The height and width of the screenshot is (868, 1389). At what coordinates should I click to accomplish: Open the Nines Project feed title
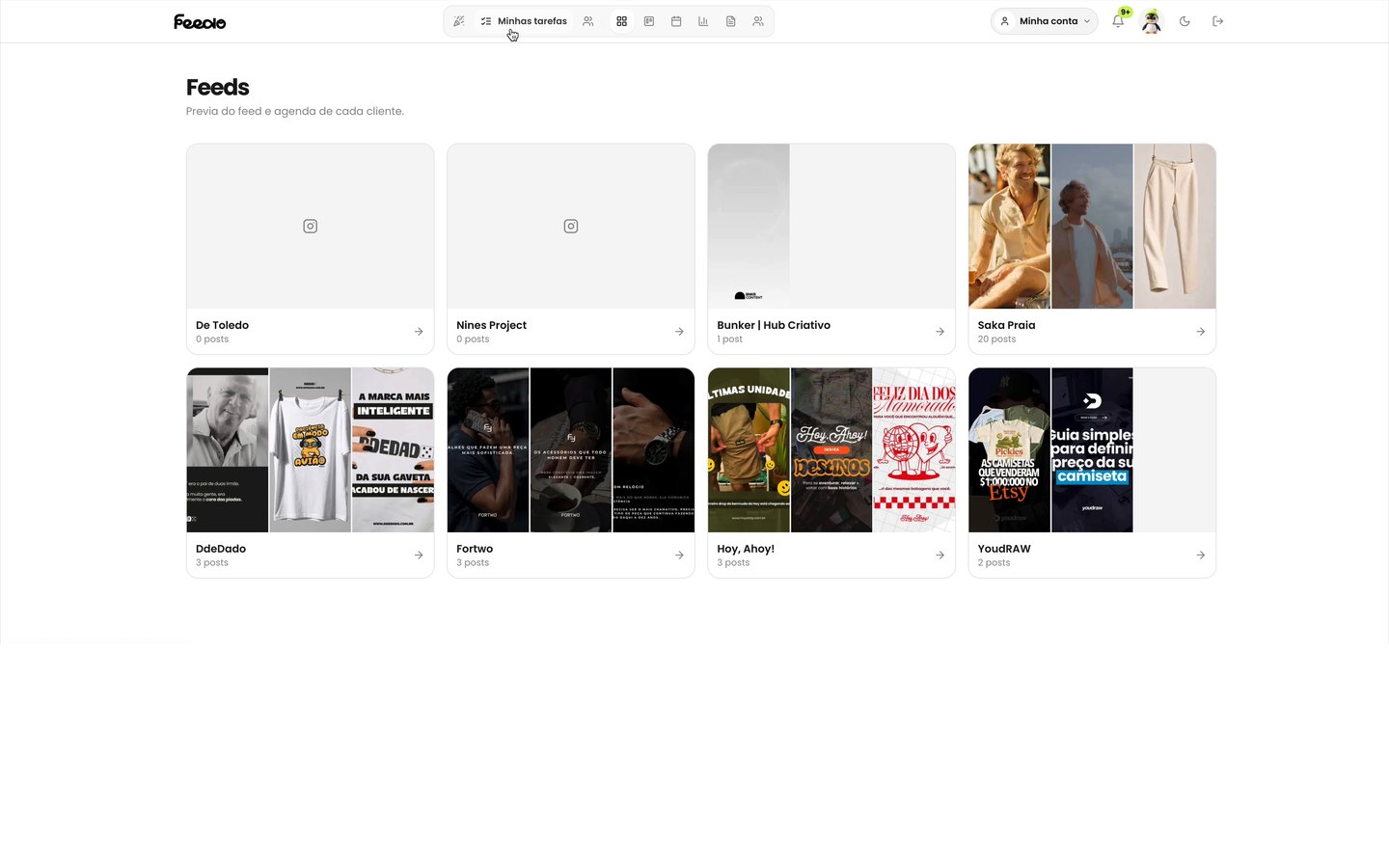tap(491, 325)
